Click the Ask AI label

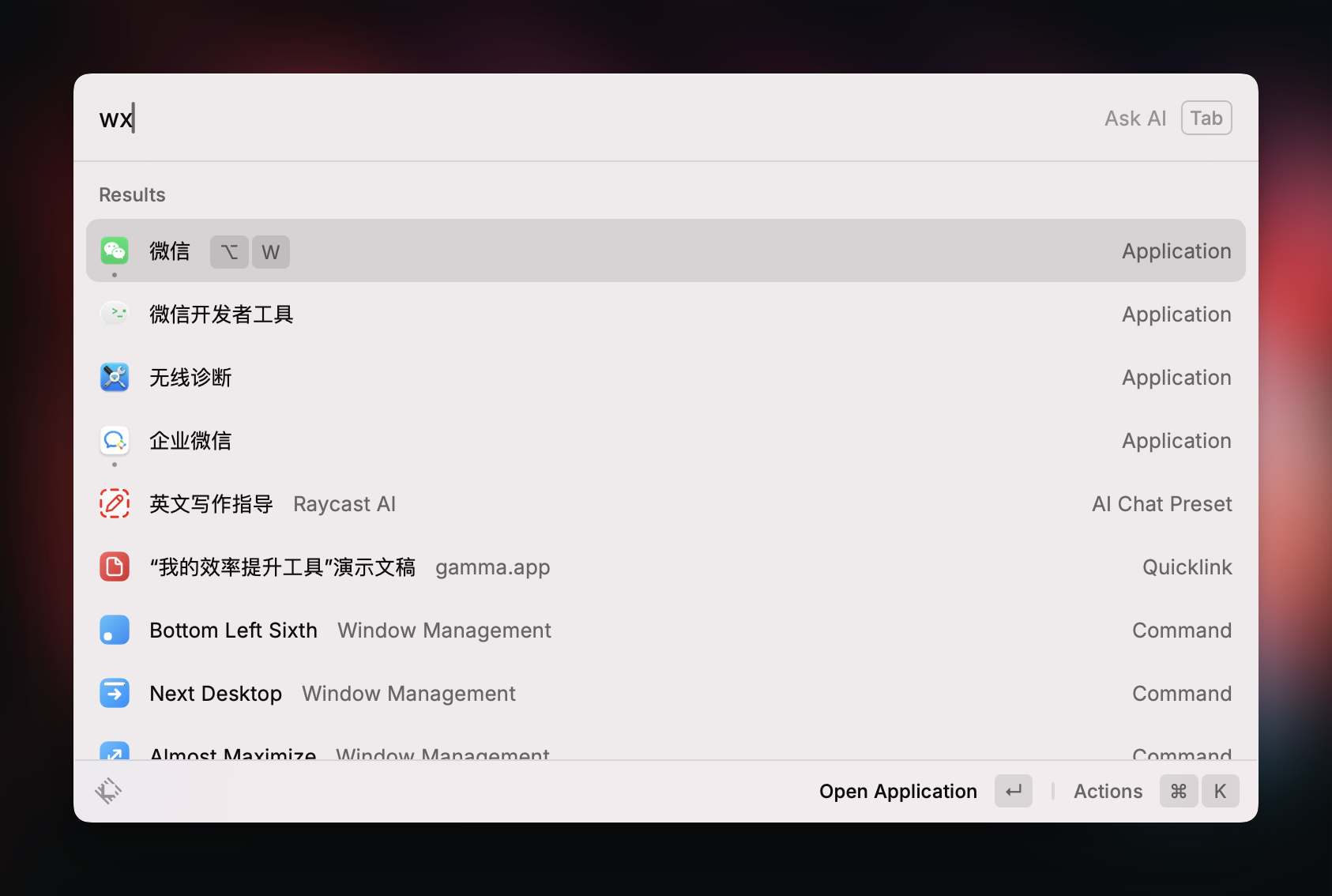1134,118
